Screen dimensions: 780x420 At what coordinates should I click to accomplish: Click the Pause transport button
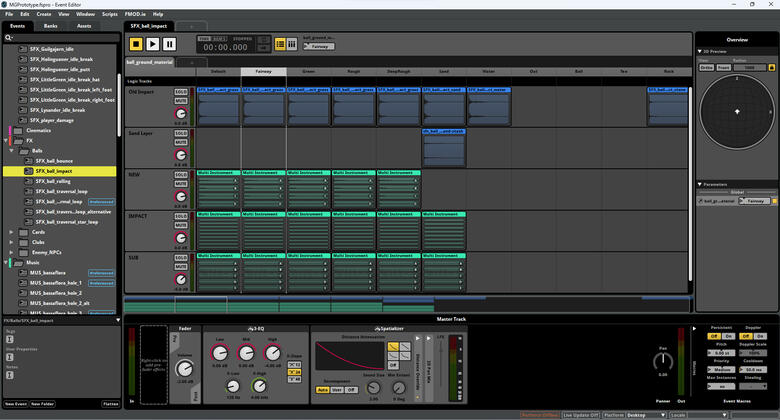coord(169,44)
